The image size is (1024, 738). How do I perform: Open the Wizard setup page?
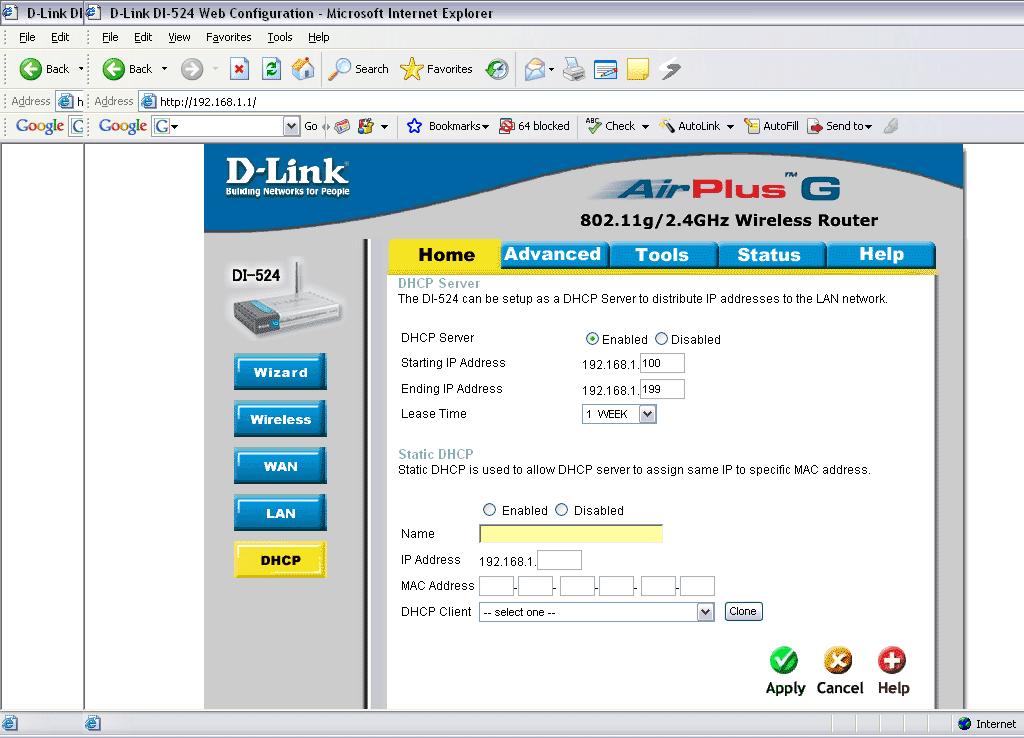click(280, 372)
